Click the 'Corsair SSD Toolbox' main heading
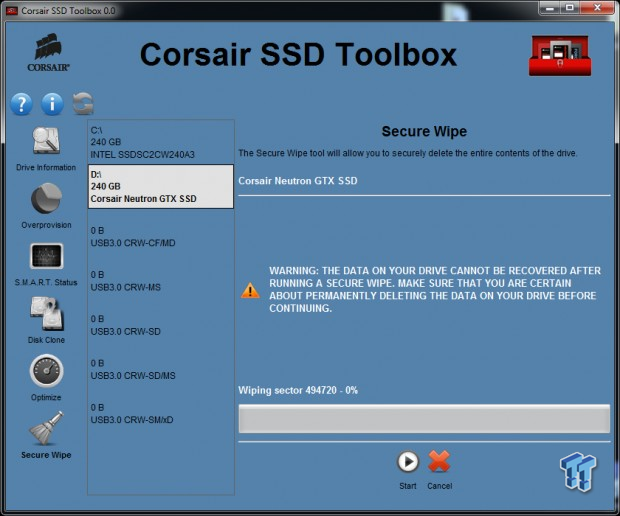 point(299,55)
